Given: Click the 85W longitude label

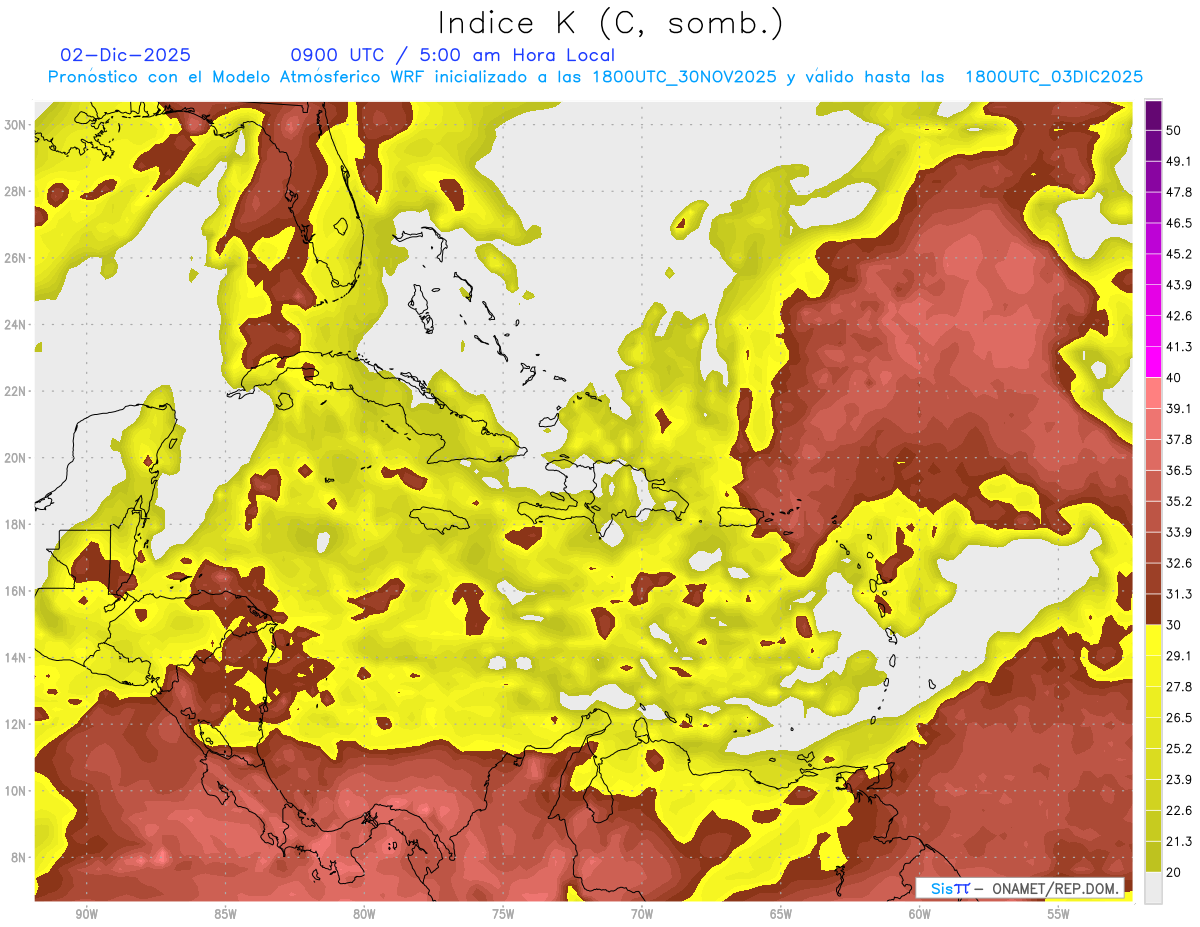Looking at the screenshot, I should pos(225,914).
